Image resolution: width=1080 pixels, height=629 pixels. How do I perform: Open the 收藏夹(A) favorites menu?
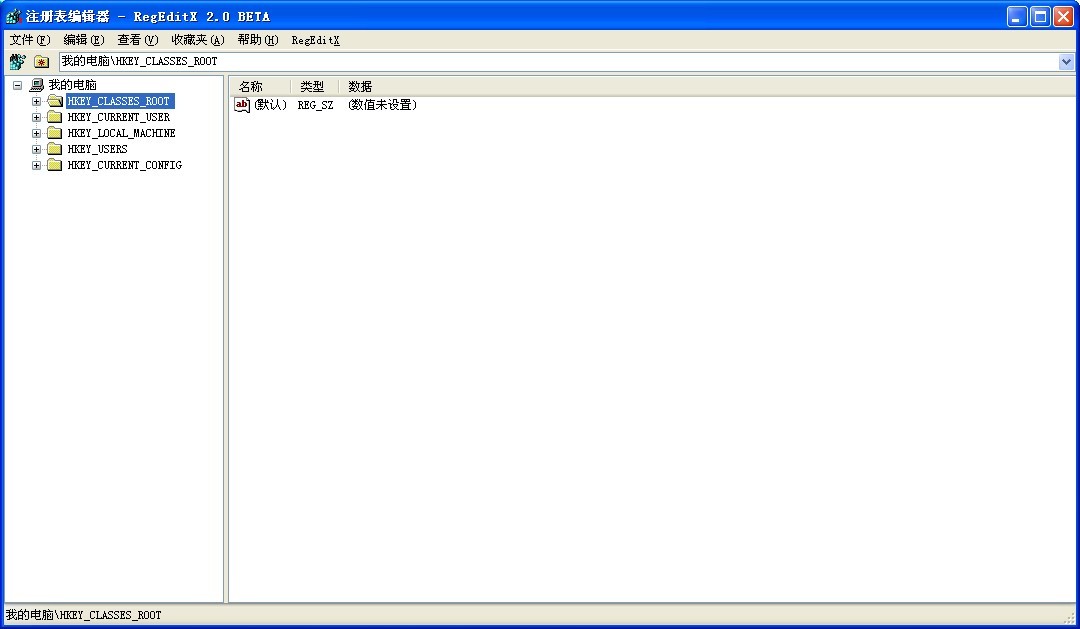[x=197, y=40]
